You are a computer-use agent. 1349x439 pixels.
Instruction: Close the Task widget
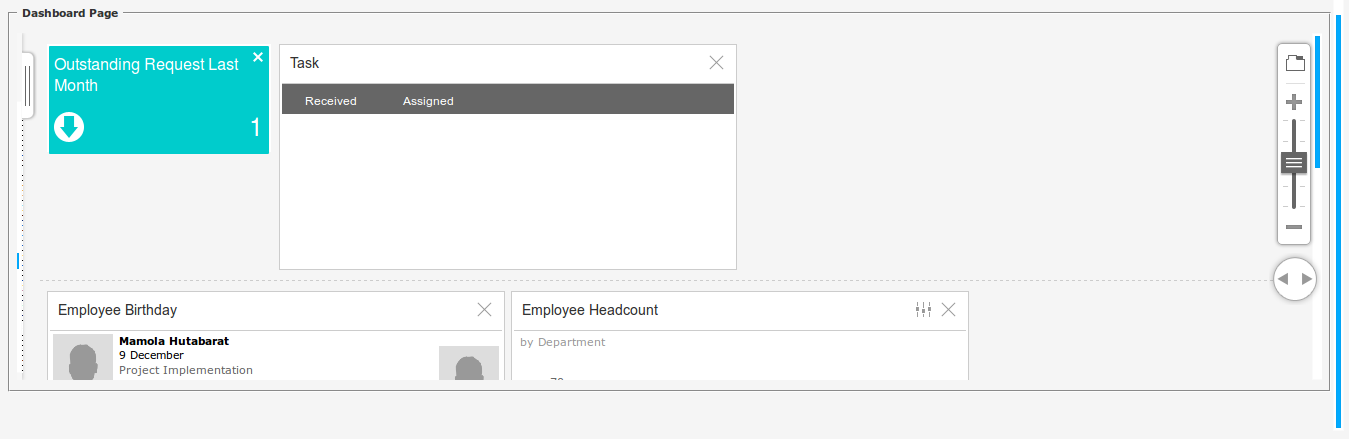(716, 63)
